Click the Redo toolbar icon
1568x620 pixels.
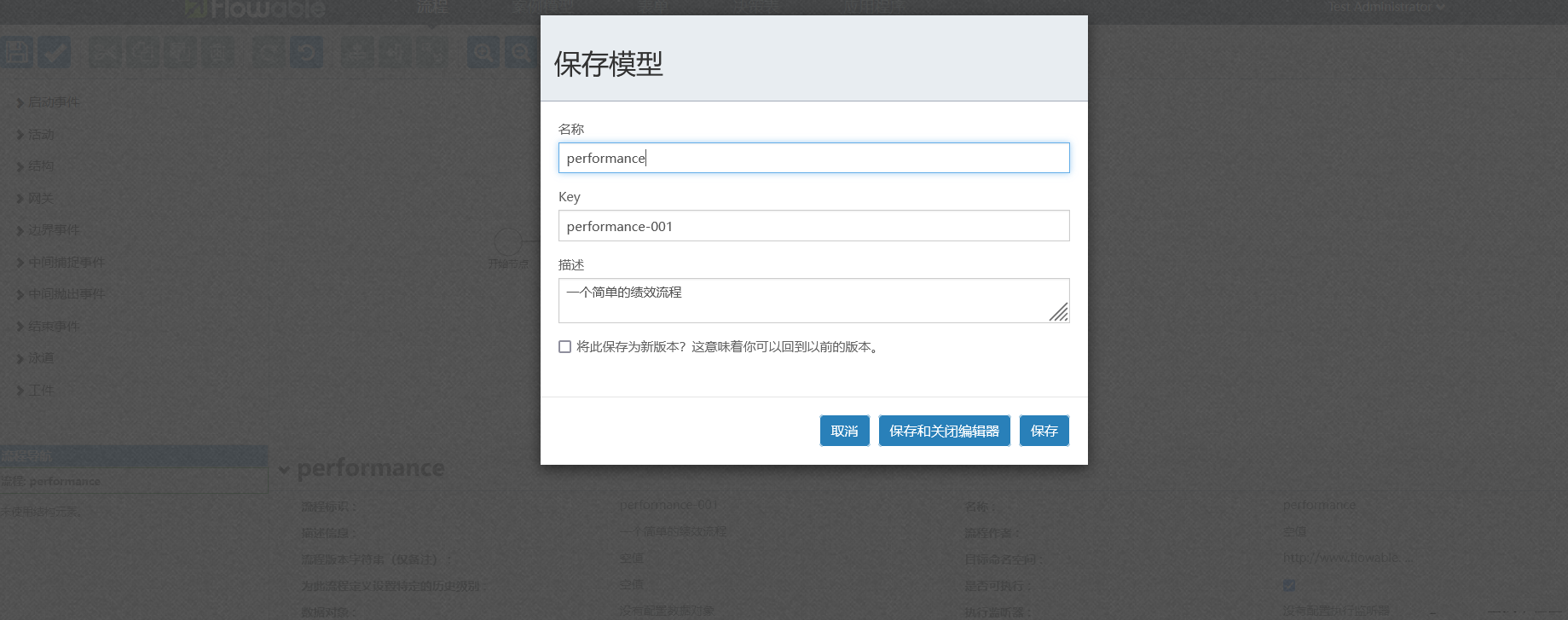269,52
